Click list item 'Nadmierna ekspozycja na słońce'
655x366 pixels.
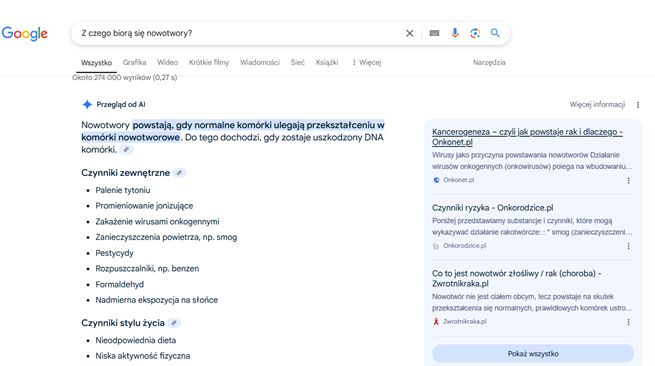156,300
